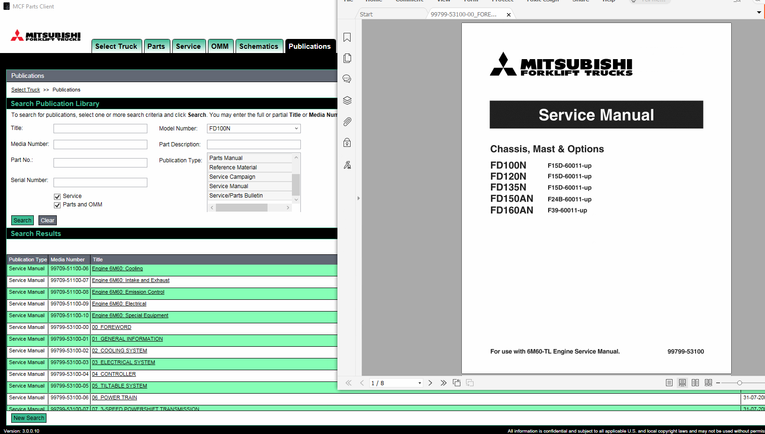Viewport: 765px width, 434px height.
Task: Open the Layers panel icon
Action: coord(347,100)
